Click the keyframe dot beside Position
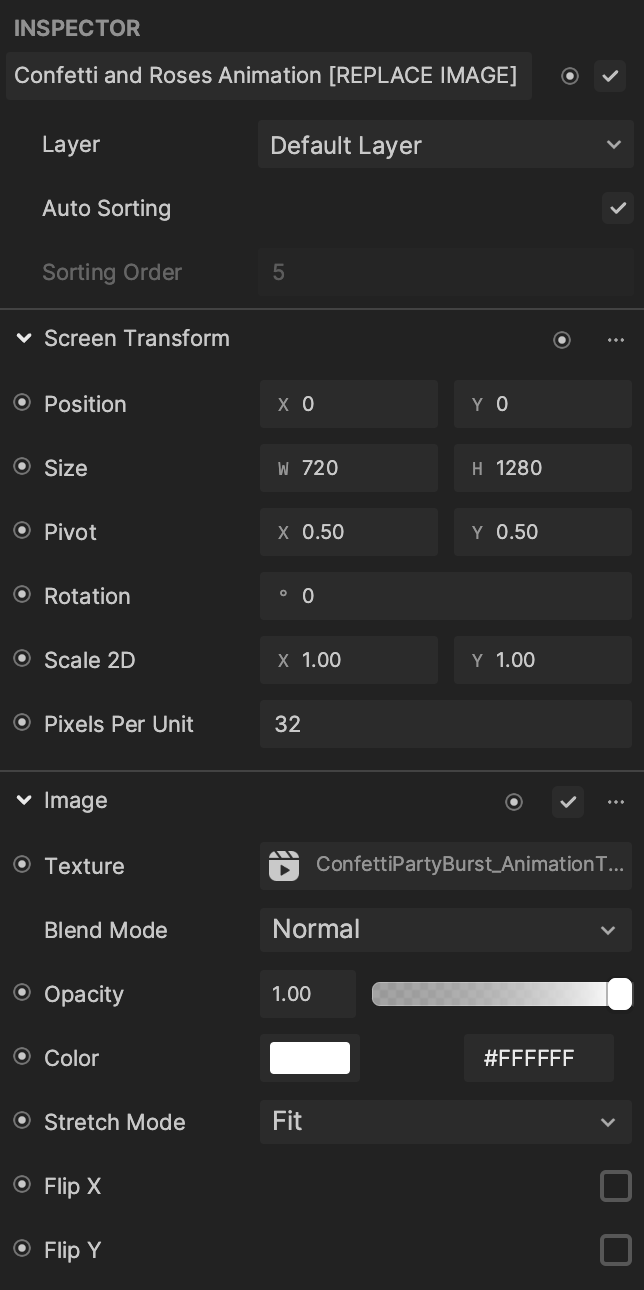The width and height of the screenshot is (644, 1290). [x=21, y=403]
